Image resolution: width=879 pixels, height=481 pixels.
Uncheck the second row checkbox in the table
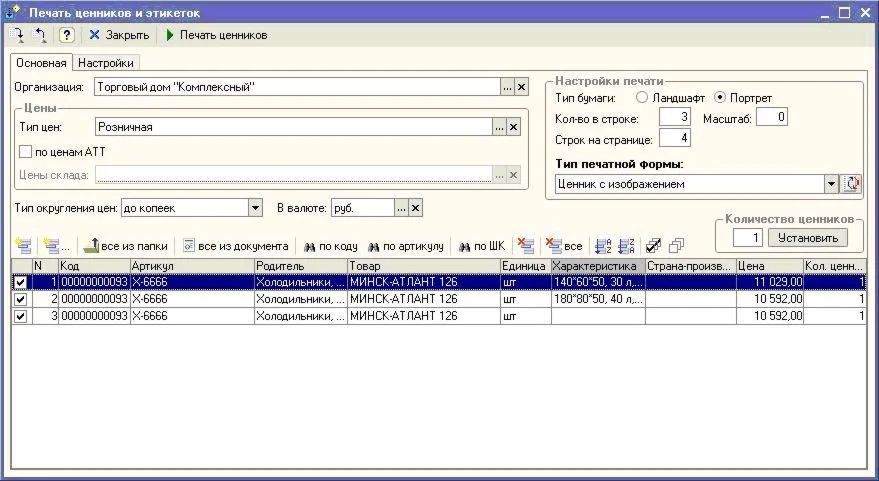[x=21, y=299]
